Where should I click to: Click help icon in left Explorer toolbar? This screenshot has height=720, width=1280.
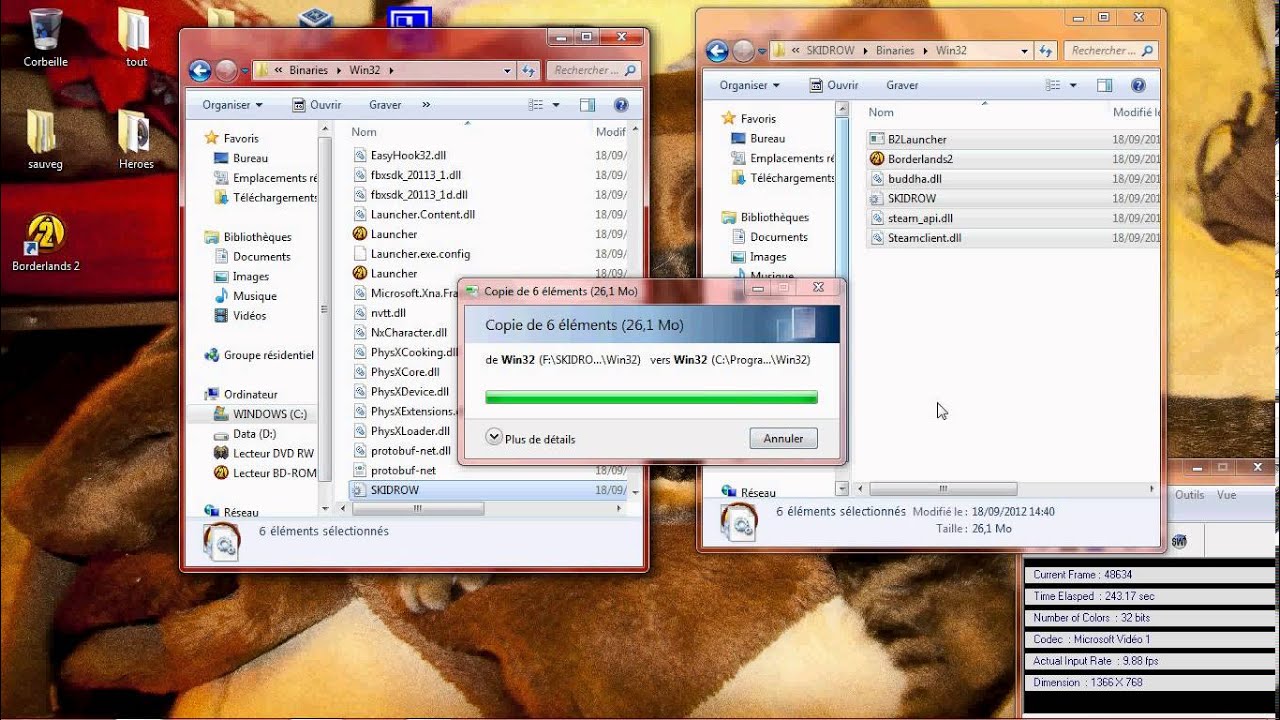click(x=620, y=104)
